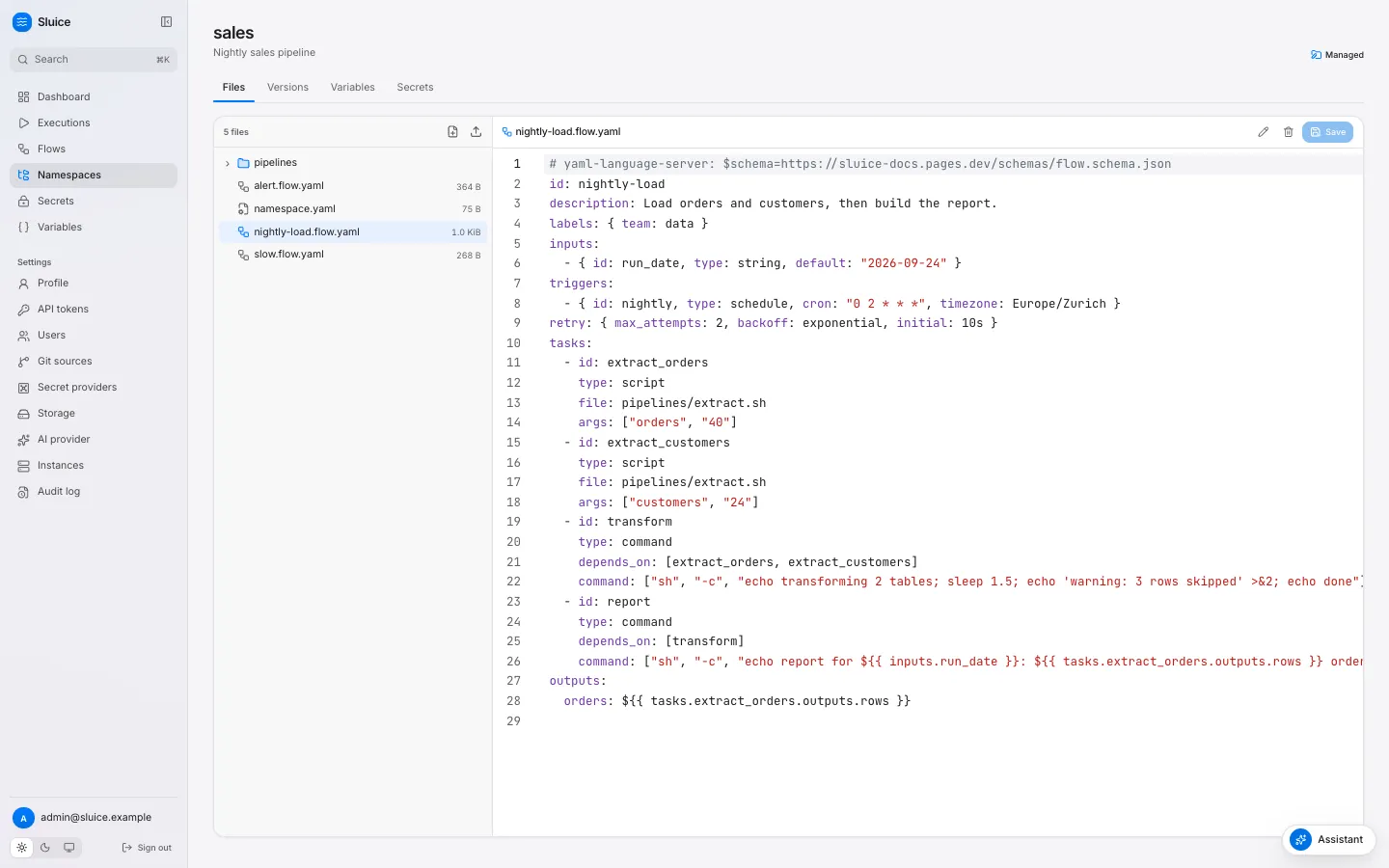Screen dimensions: 1389x868
Task: Focus the Search field
Action: pos(94,60)
